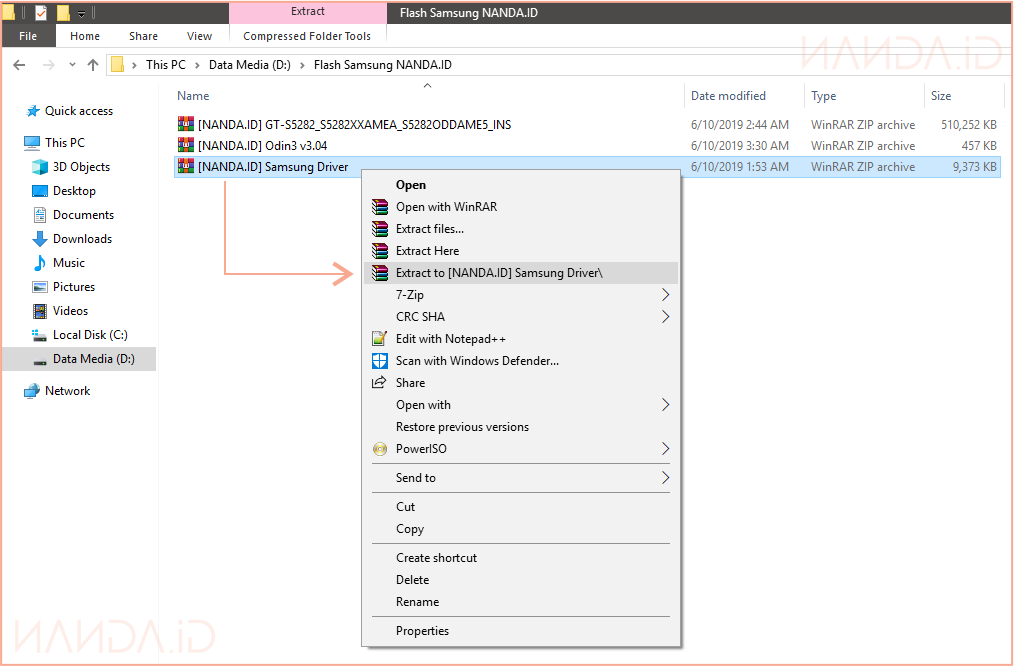1014x666 pixels.
Task: Click the Share icon in context menu
Action: pyautogui.click(x=379, y=383)
